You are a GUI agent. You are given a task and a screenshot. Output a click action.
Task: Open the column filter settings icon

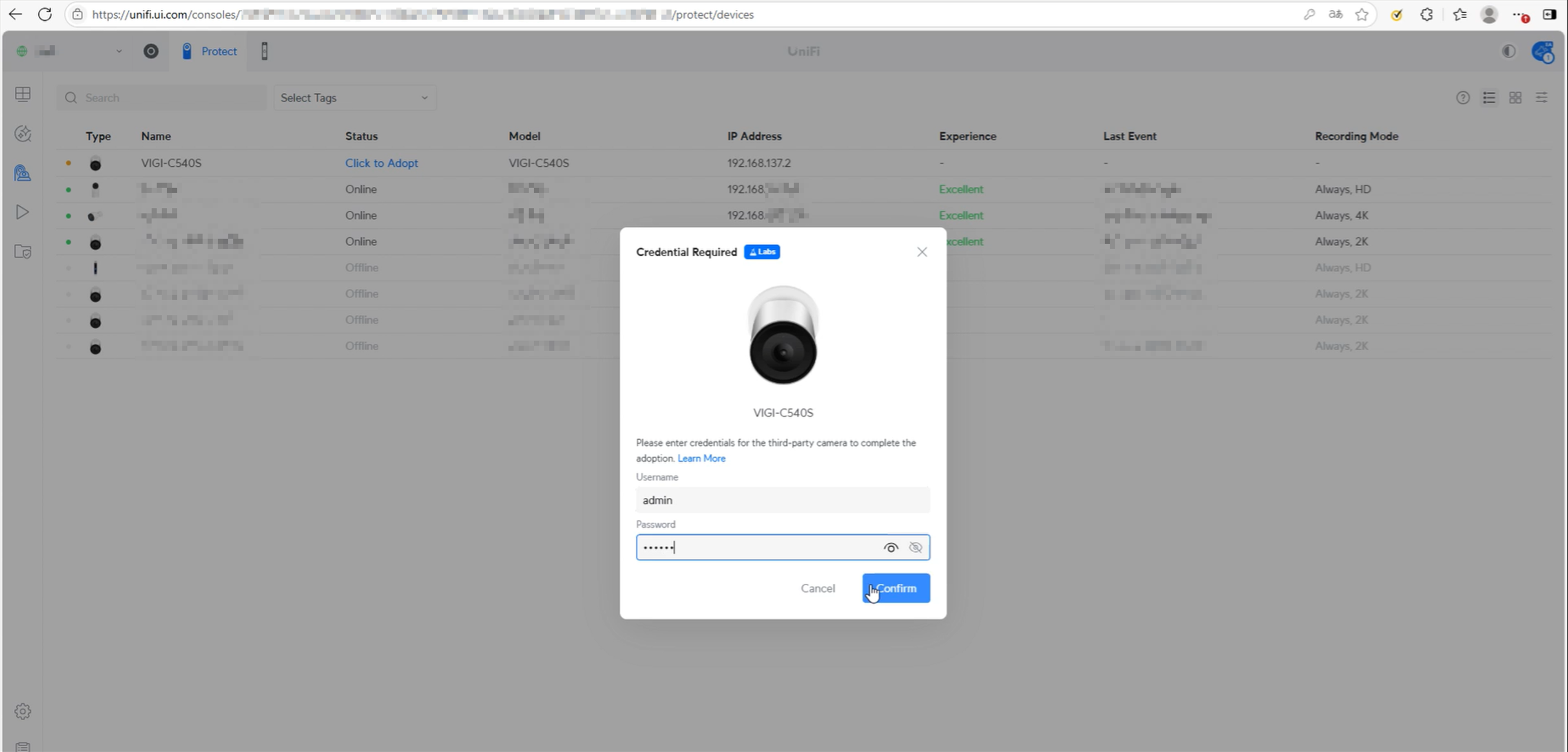[x=1541, y=98]
